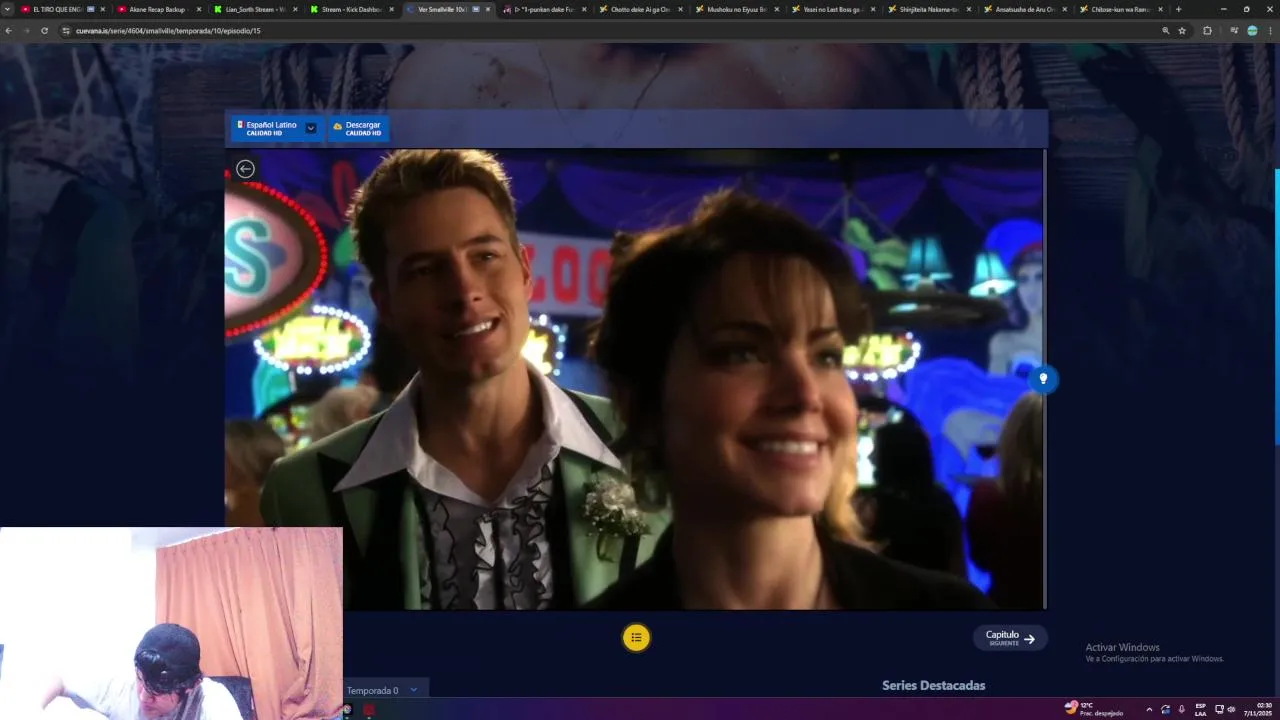
Task: Go to the next Capitulo Siguiente
Action: (x=1010, y=638)
